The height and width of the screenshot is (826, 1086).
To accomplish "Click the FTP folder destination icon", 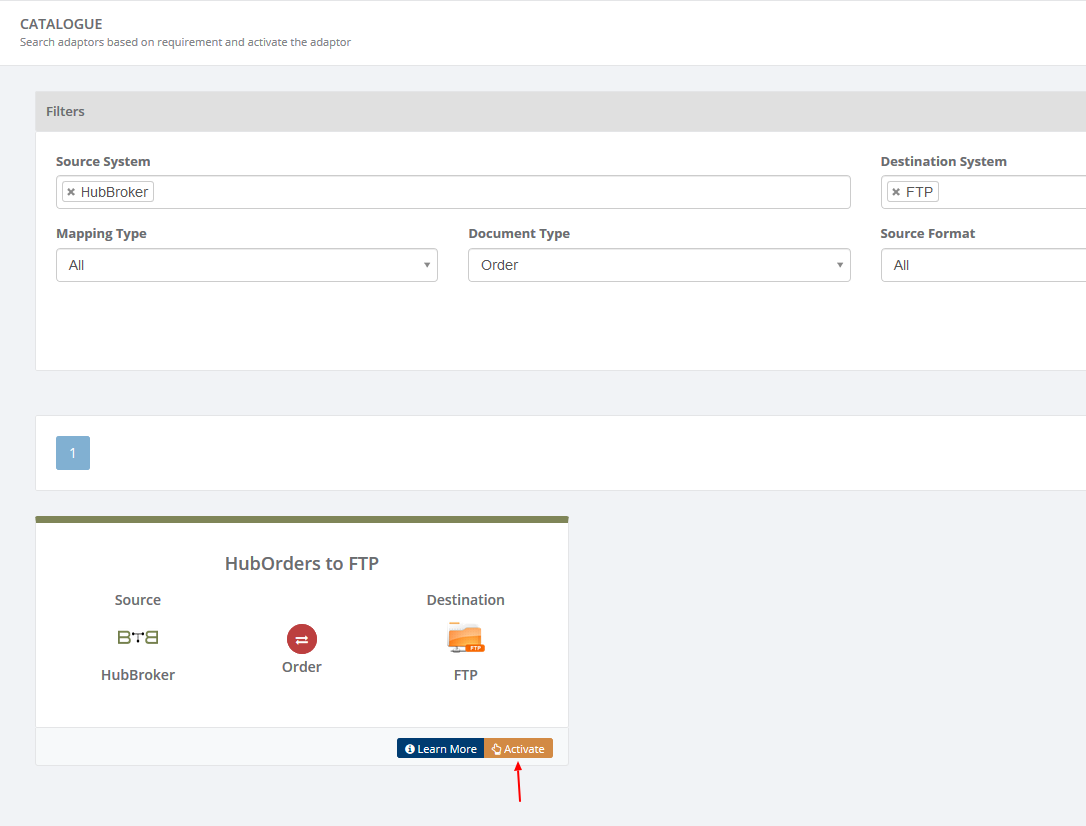I will [x=465, y=638].
